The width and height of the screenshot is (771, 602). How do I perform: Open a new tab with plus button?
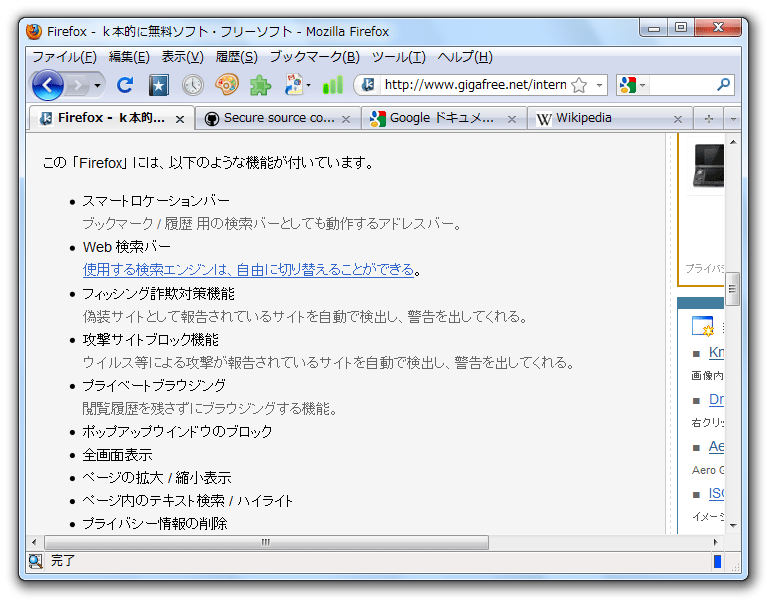click(x=709, y=119)
